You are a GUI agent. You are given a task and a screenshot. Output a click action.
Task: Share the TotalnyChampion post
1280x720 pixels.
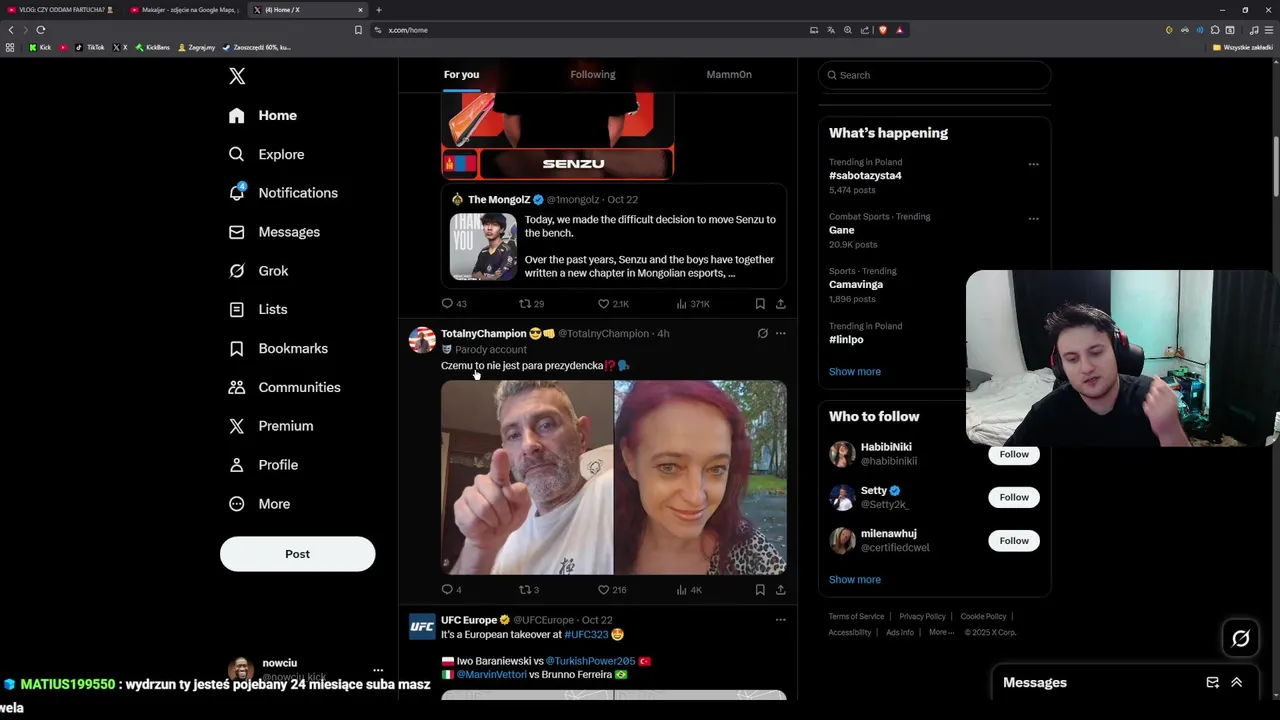[x=780, y=590]
